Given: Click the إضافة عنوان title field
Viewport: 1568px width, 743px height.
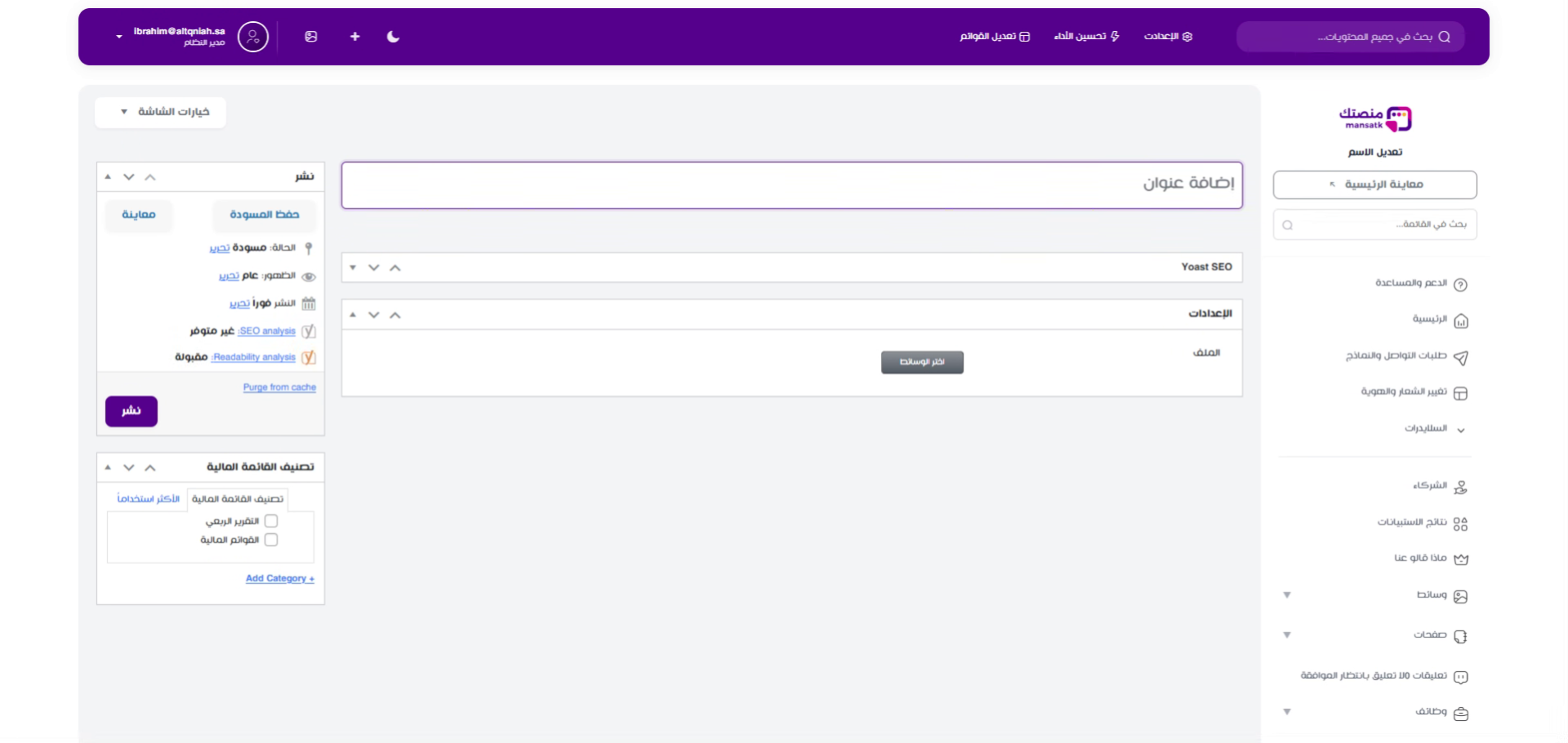Looking at the screenshot, I should [x=791, y=185].
